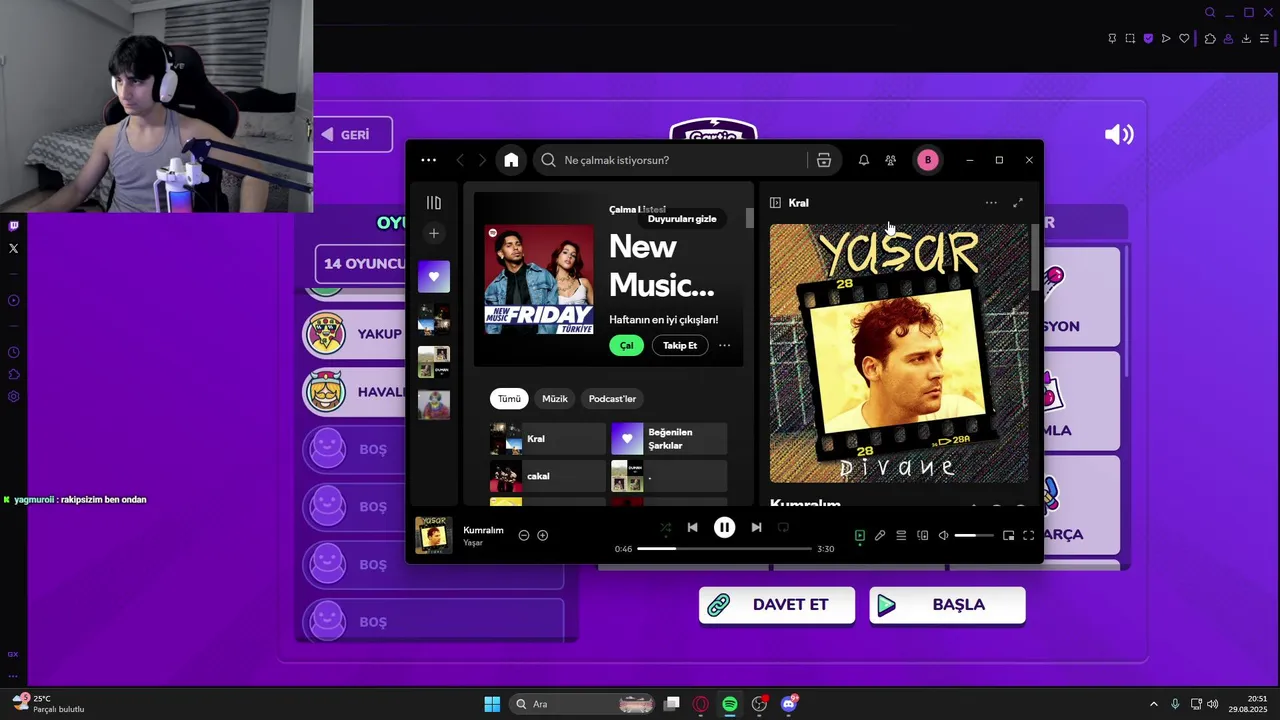Open browser extensions cube icon
Image resolution: width=1280 pixels, height=720 pixels.
tap(1210, 39)
